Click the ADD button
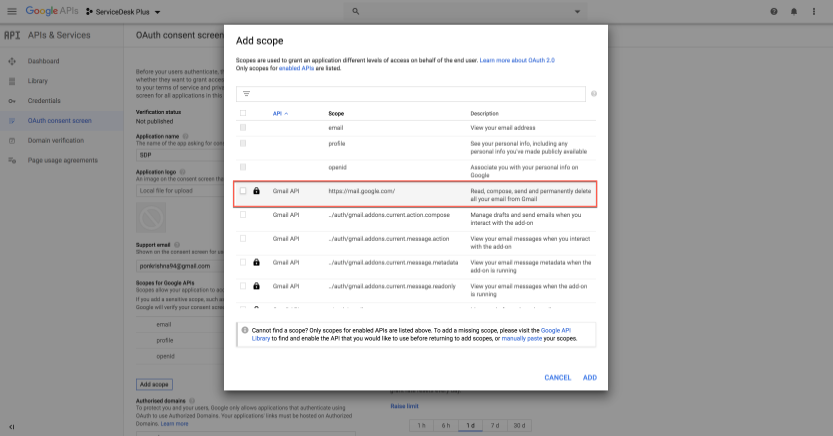Screen dimensions: 833x436 (590, 377)
